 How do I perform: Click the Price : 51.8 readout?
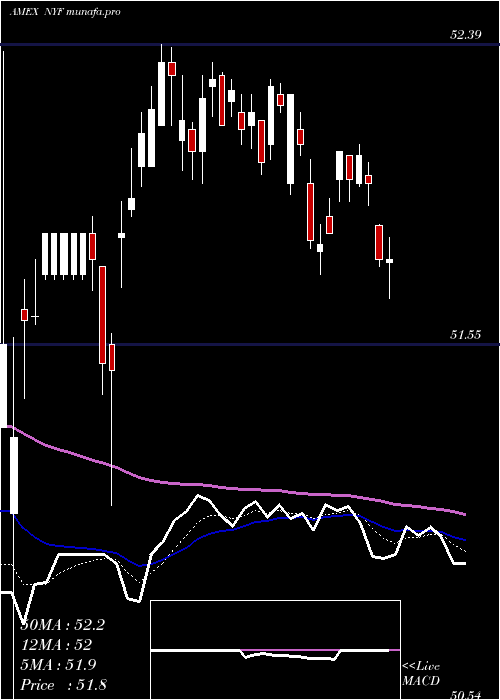pos(63,685)
